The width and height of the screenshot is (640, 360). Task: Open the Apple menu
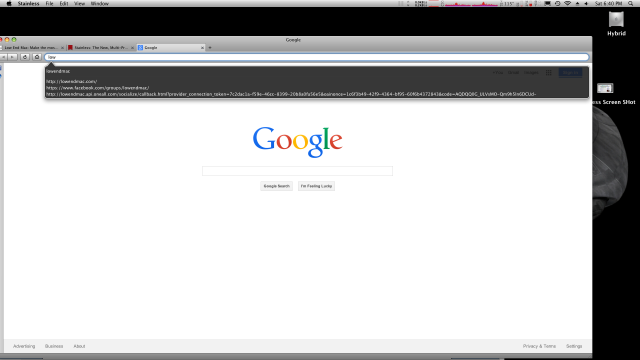coord(9,3)
